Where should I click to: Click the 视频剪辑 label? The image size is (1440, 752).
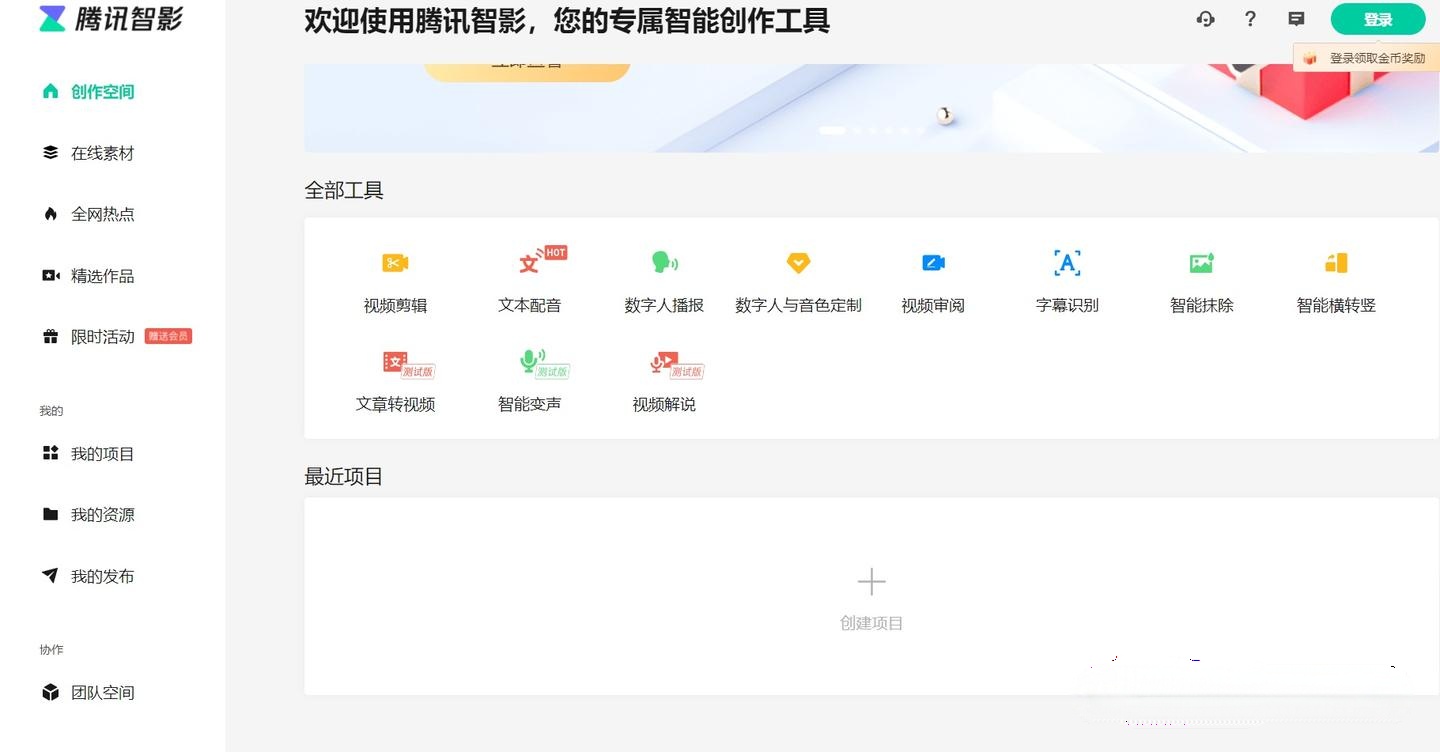click(395, 306)
